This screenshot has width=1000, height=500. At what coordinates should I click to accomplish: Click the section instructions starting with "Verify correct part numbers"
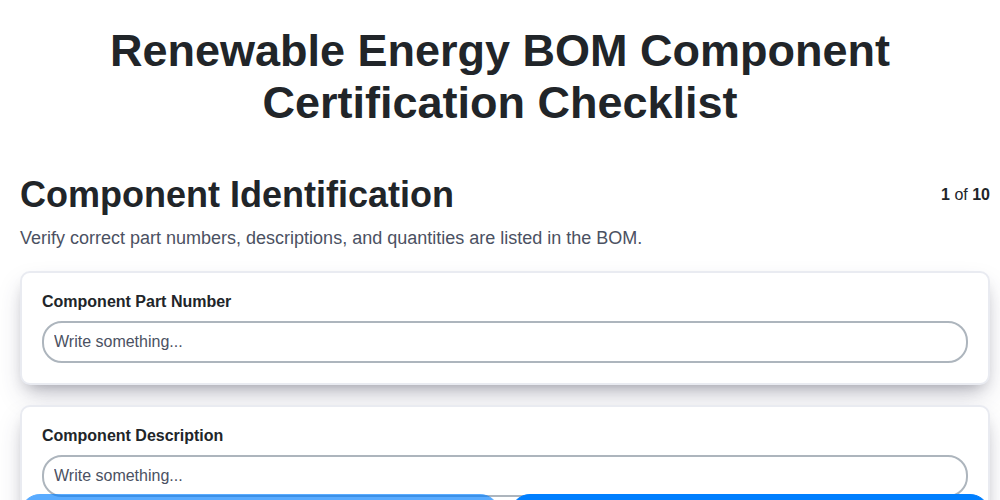click(x=330, y=238)
